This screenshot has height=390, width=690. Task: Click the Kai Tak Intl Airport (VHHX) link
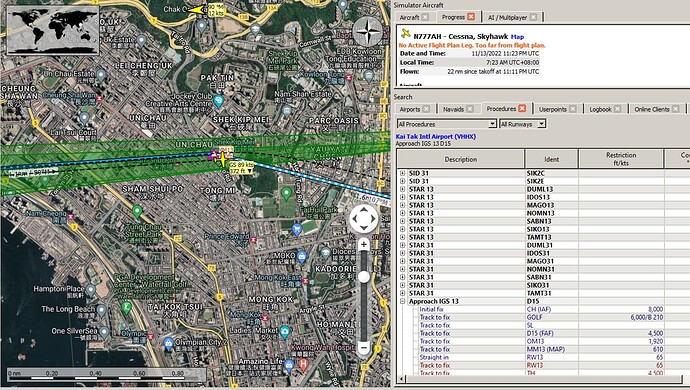tap(436, 136)
